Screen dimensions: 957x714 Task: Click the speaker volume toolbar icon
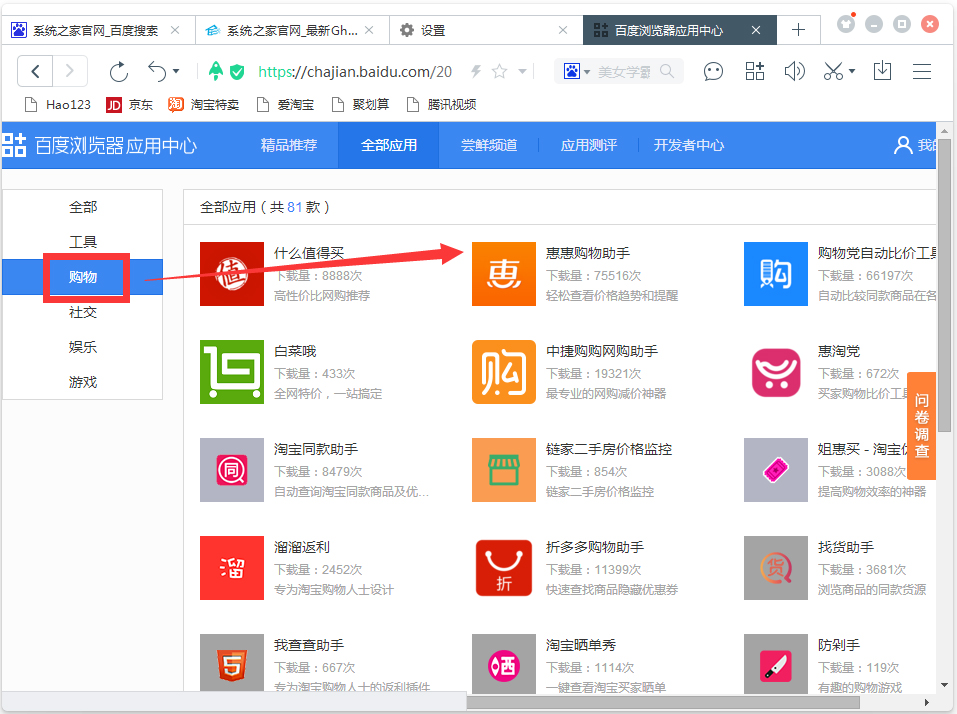(x=794, y=71)
